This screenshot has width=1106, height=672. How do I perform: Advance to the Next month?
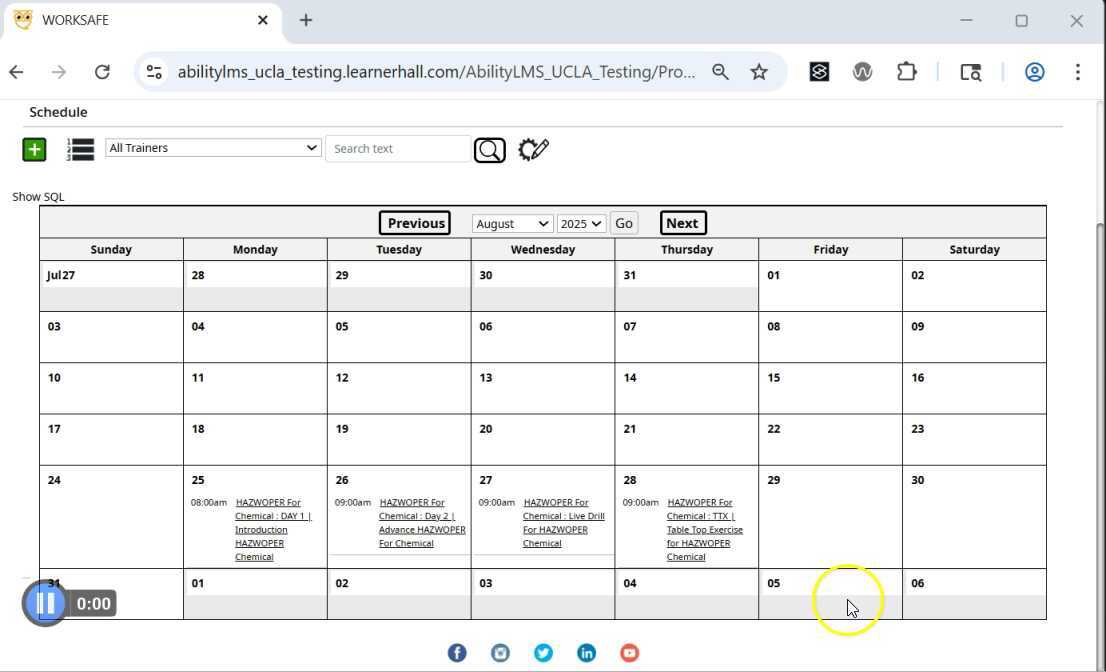[x=682, y=223]
